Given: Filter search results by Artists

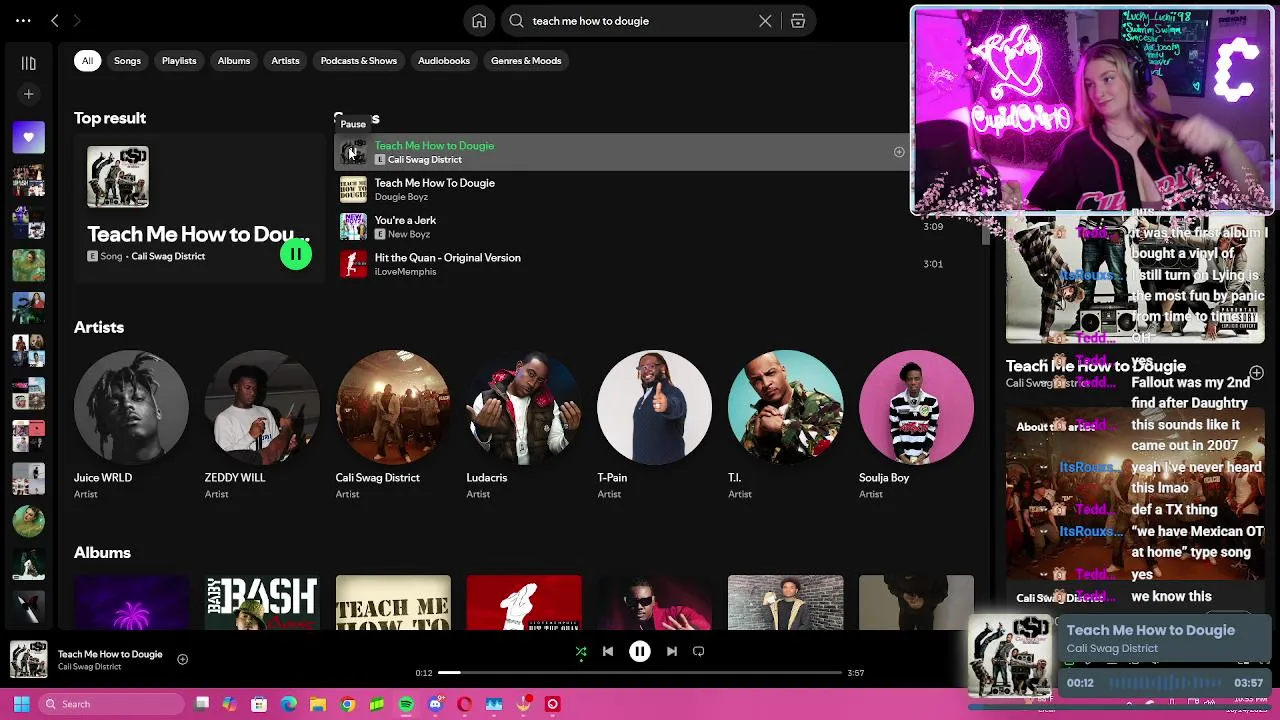Looking at the screenshot, I should (x=285, y=61).
